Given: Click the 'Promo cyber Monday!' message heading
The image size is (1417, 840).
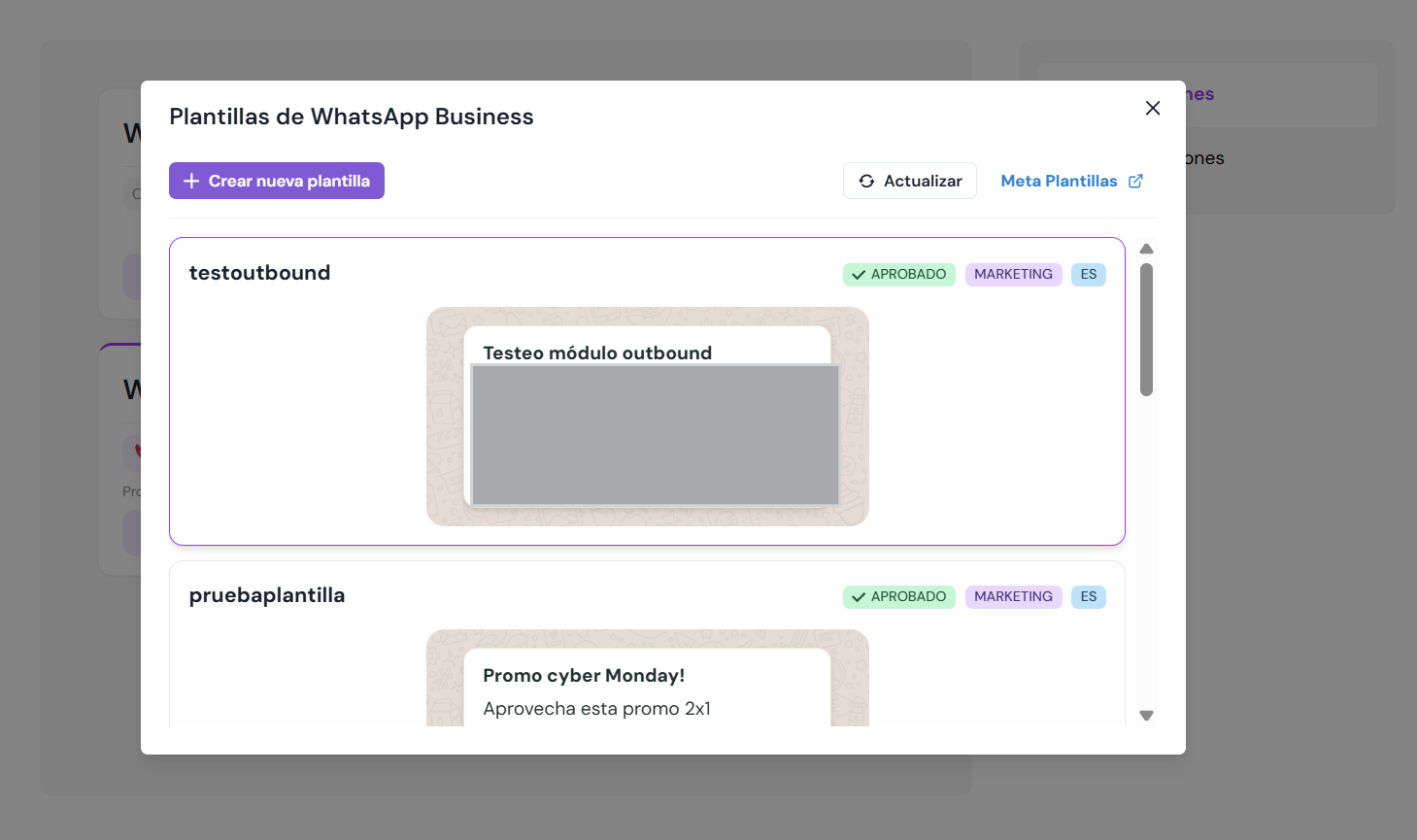Looking at the screenshot, I should (584, 676).
